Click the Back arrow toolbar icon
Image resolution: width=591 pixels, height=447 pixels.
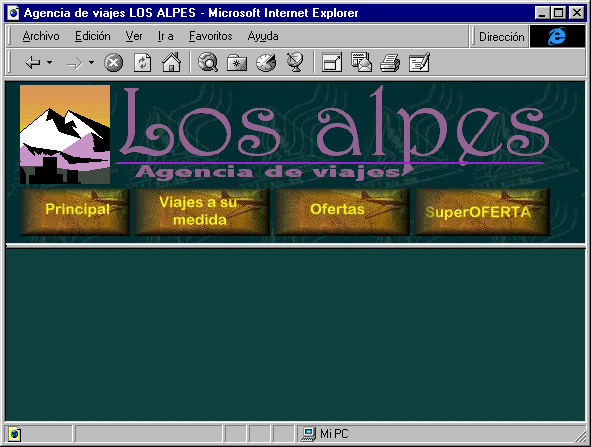tap(32, 63)
